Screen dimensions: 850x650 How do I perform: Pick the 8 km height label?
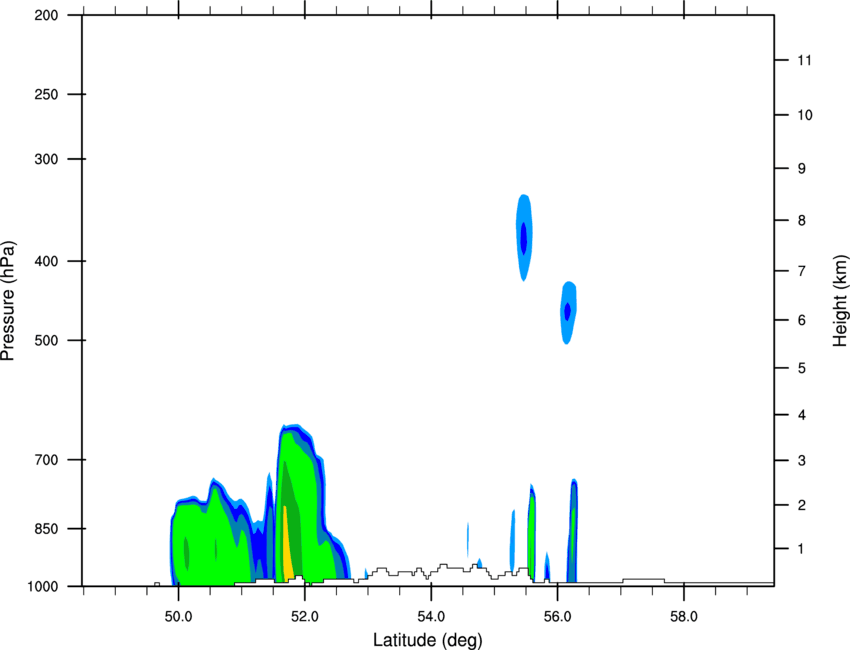[801, 220]
